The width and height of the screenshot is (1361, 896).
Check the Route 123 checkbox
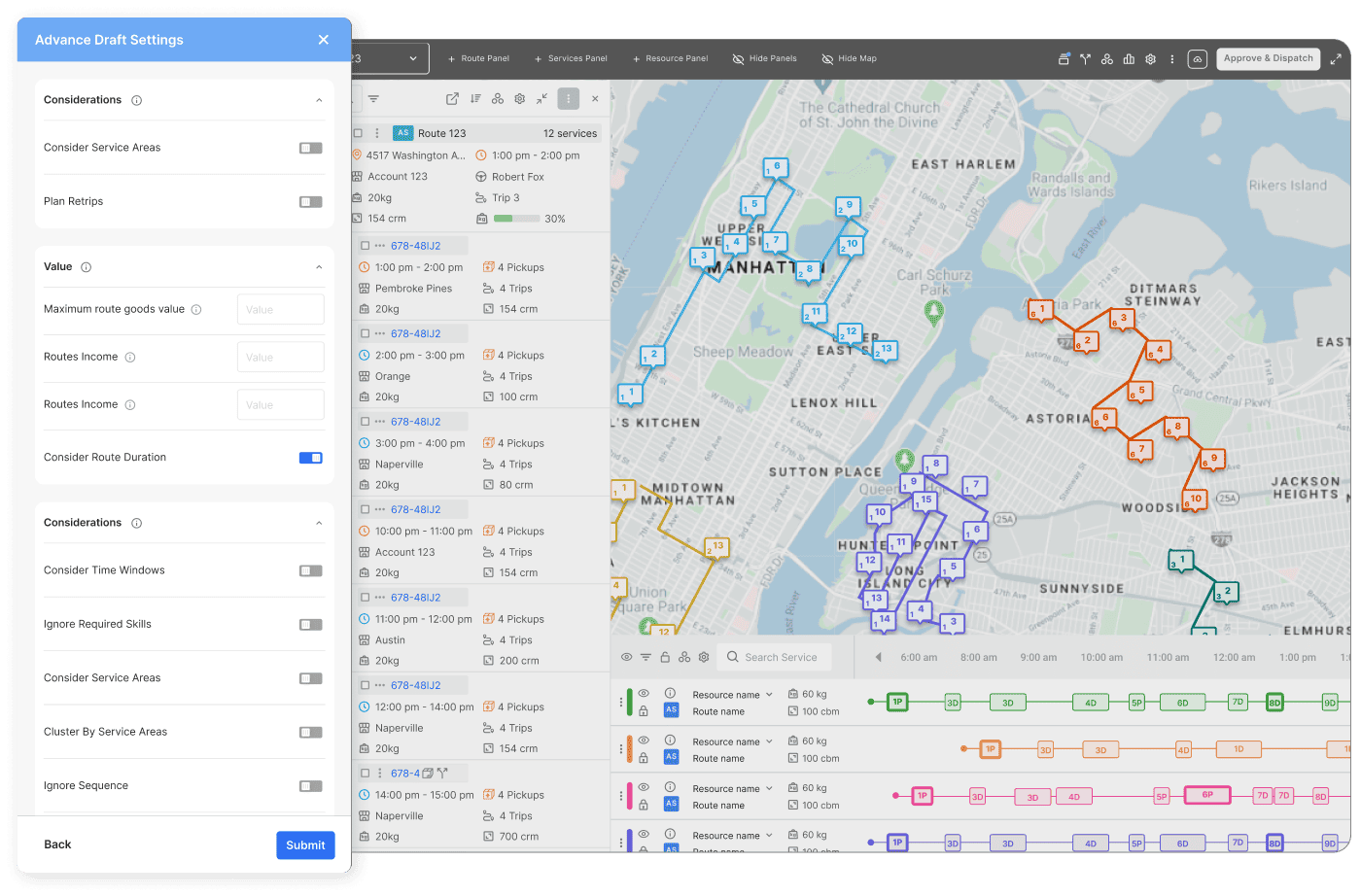(x=358, y=133)
